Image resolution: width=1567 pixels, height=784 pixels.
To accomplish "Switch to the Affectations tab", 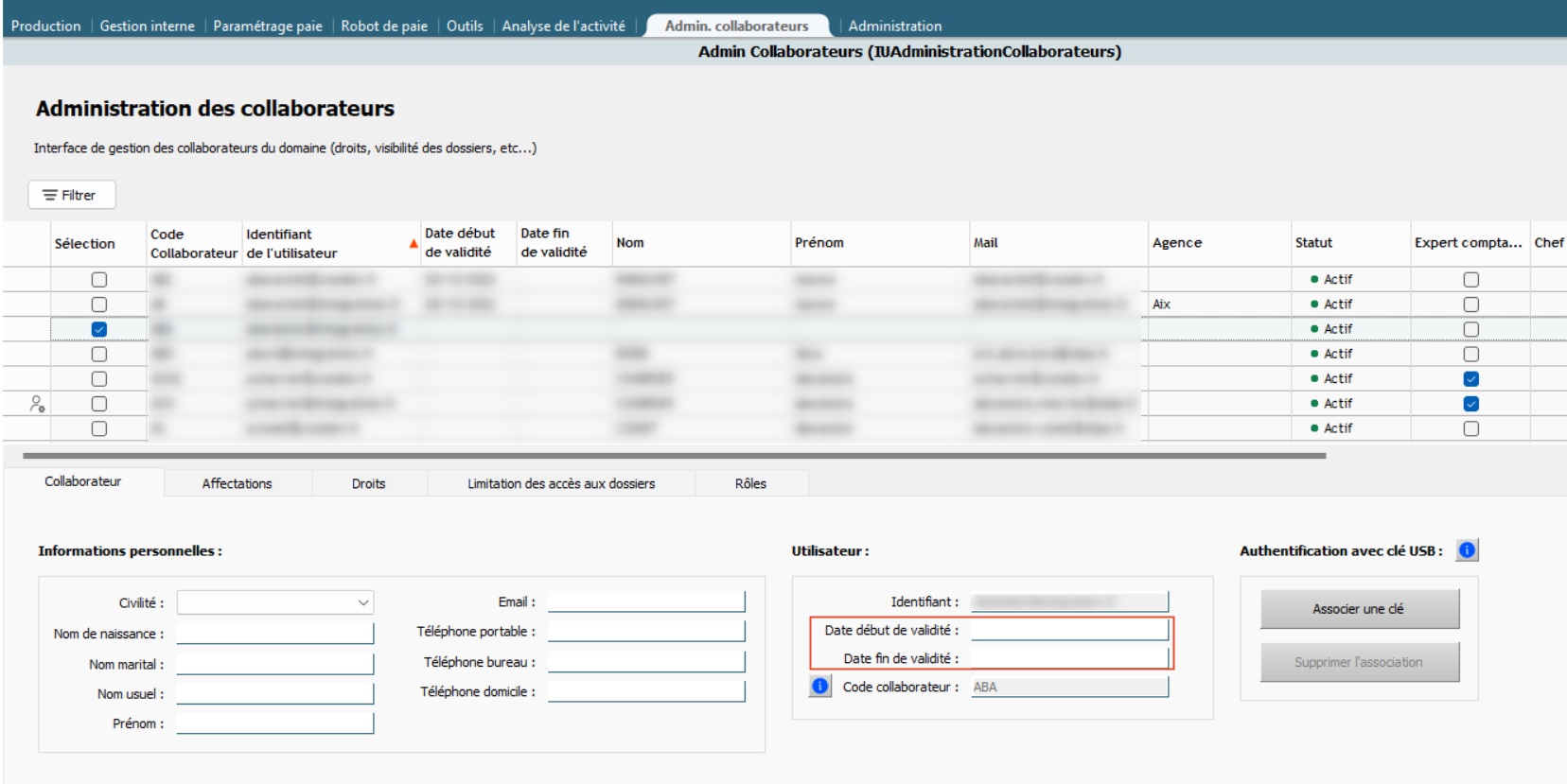I will pos(237,483).
